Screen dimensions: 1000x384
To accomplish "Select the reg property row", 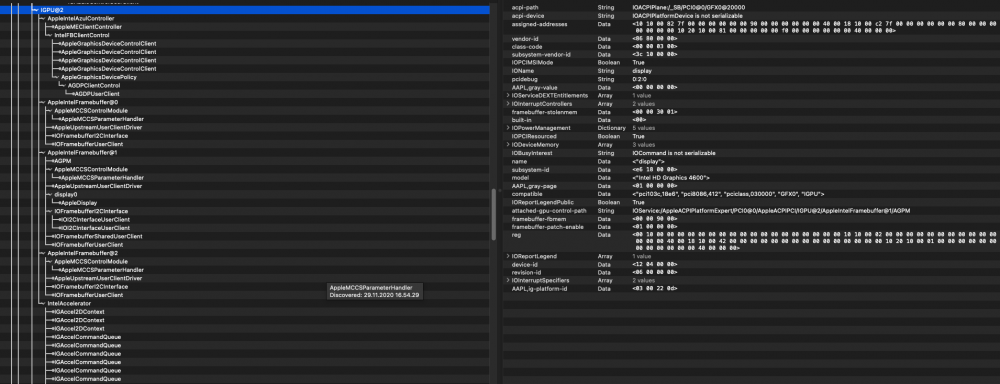I will click(751, 241).
